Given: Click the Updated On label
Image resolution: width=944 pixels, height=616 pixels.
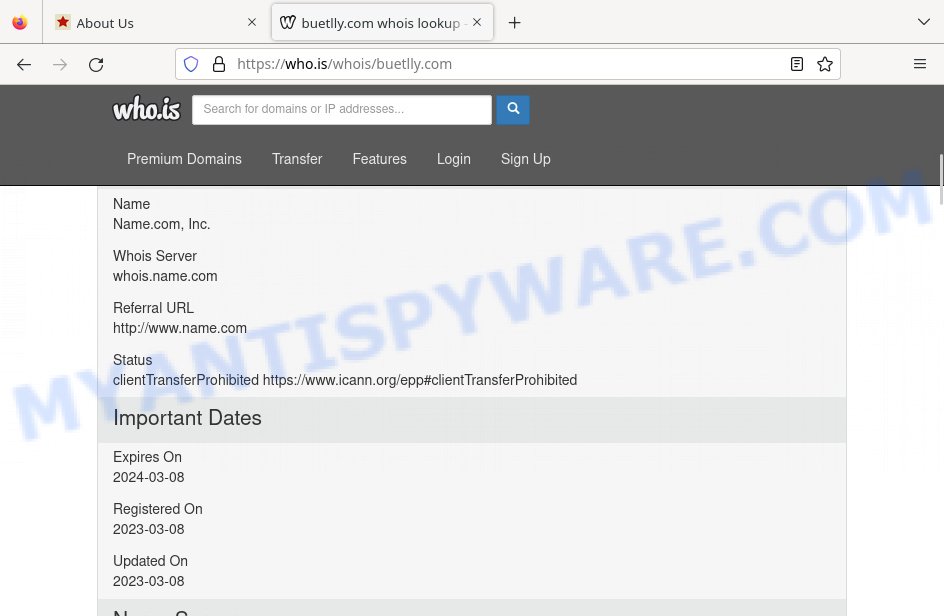Looking at the screenshot, I should (x=151, y=561).
